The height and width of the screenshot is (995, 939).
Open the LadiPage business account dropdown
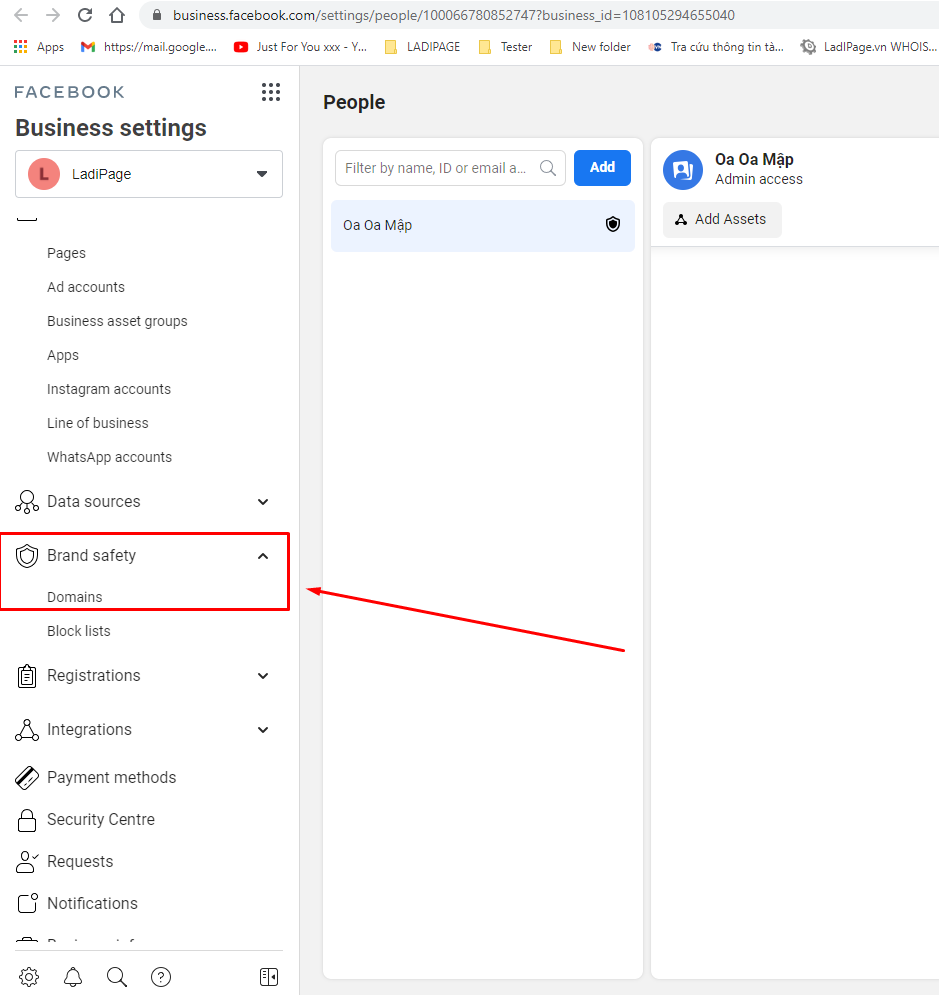tap(149, 174)
